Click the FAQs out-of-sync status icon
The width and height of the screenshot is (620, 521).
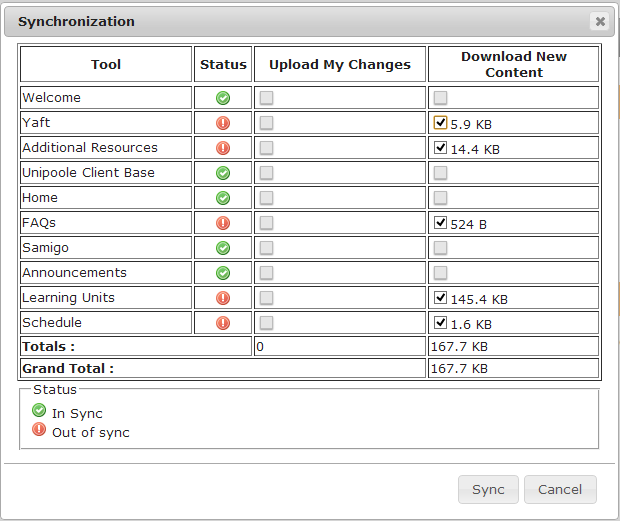point(223,223)
